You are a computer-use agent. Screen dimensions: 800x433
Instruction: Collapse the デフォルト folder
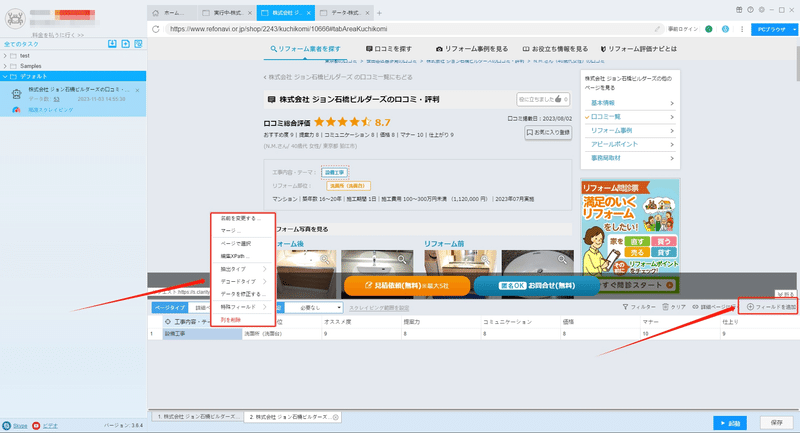tap(5, 77)
